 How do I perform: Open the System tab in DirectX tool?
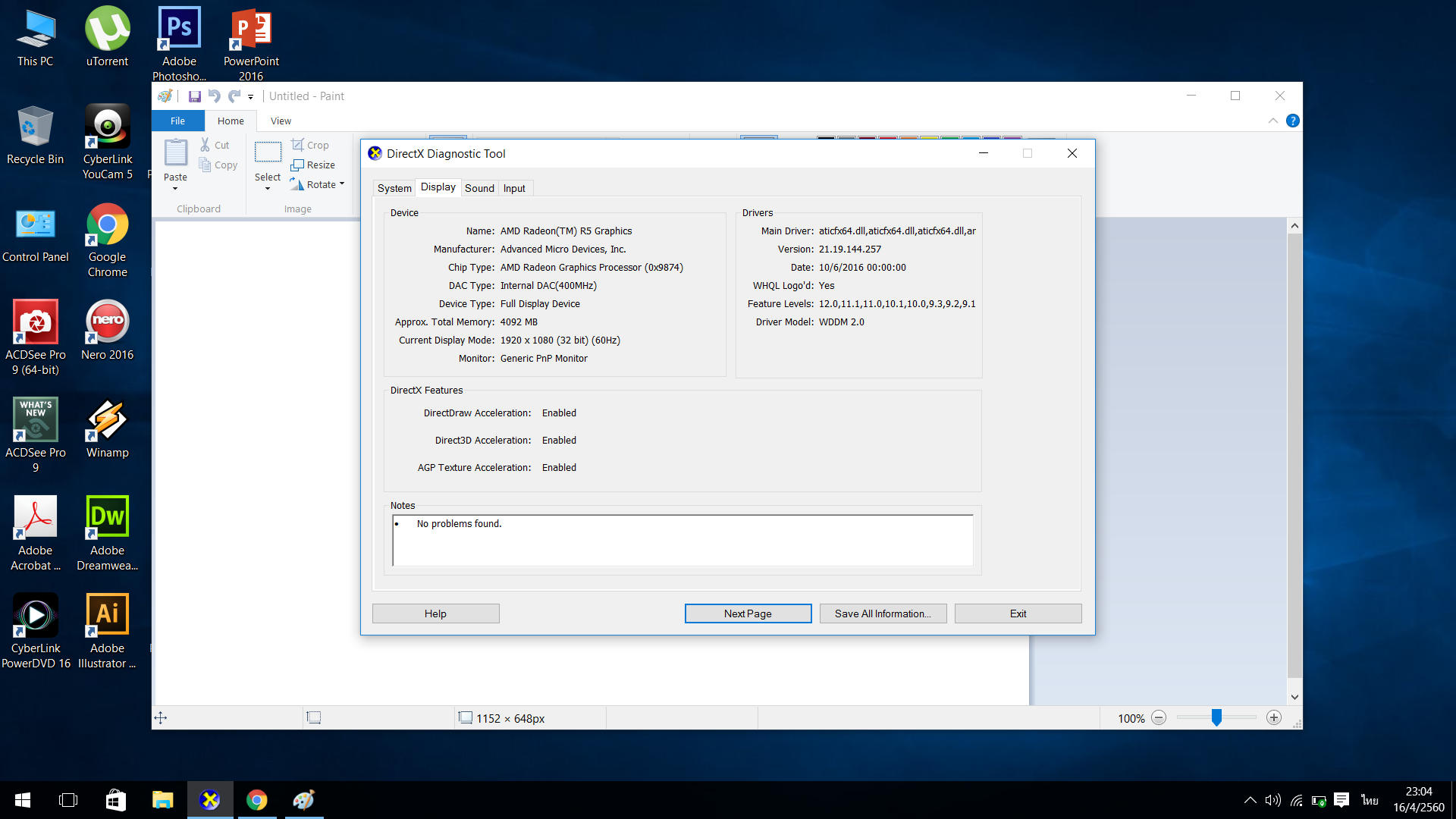(x=394, y=188)
